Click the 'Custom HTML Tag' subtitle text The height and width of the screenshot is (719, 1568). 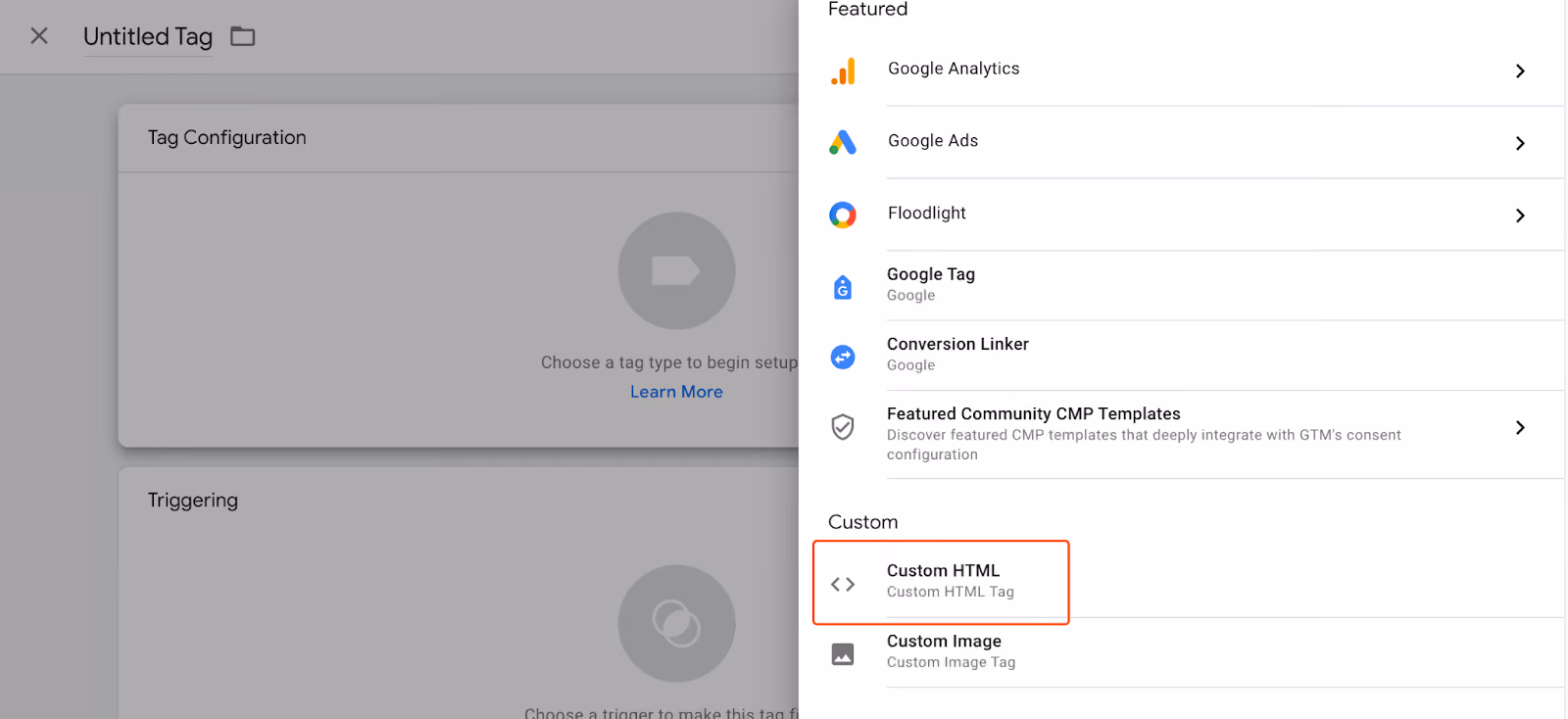[951, 592]
